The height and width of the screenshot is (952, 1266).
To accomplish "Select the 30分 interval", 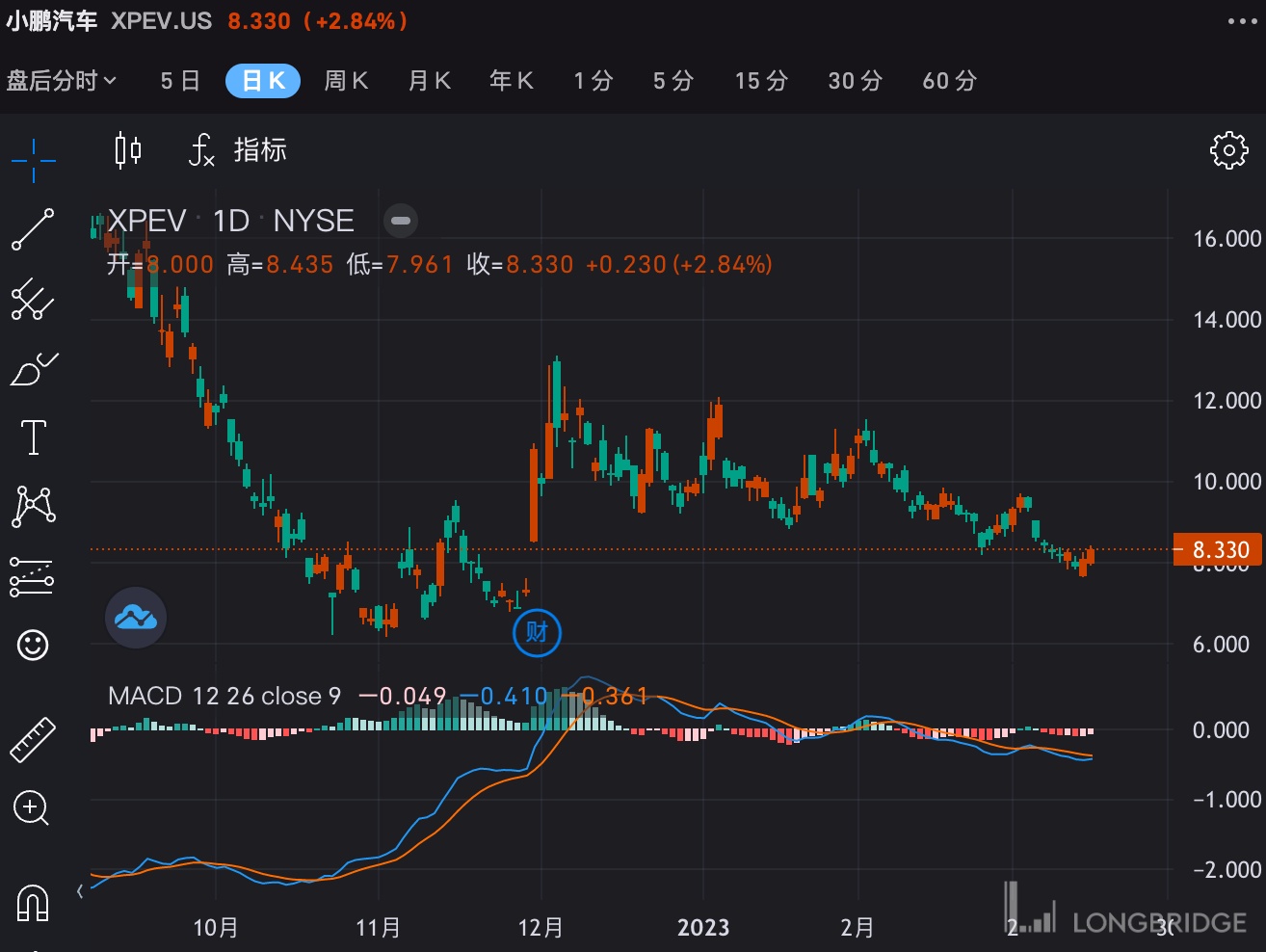I will pyautogui.click(x=856, y=81).
